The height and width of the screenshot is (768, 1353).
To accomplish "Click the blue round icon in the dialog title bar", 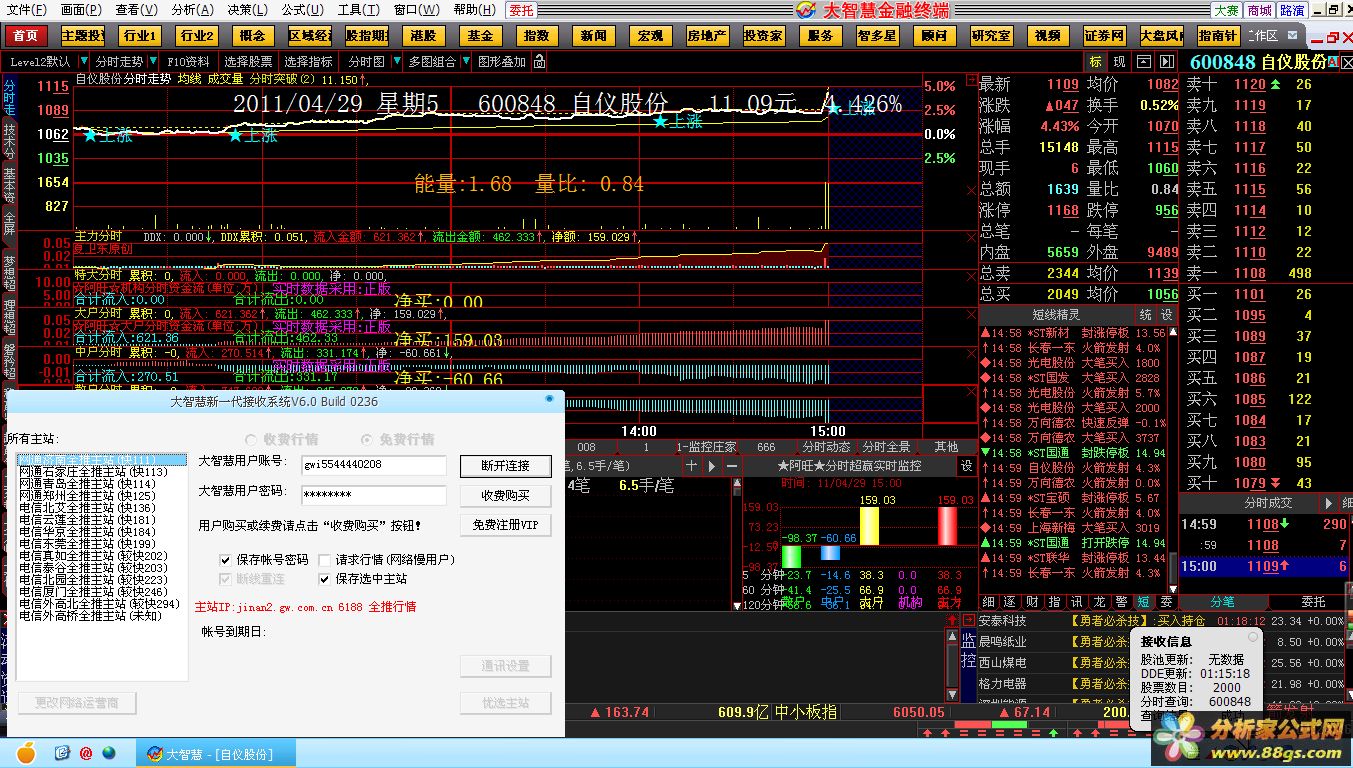I will click(549, 399).
